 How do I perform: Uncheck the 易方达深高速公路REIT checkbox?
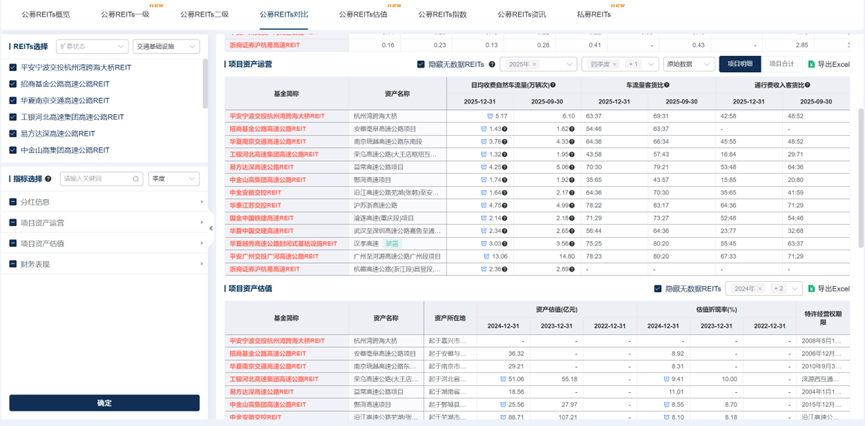point(13,133)
